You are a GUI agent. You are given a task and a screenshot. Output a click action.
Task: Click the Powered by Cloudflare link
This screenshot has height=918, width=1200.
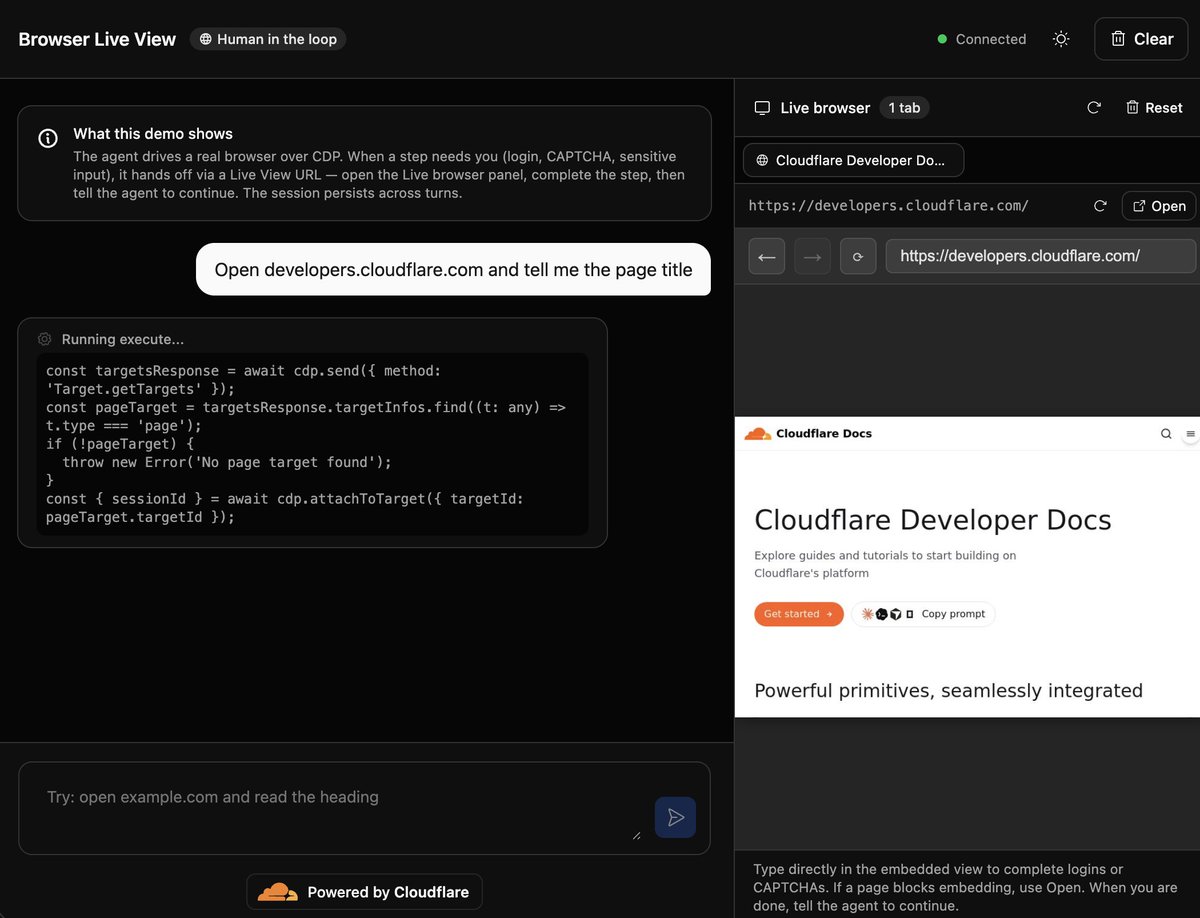point(365,892)
